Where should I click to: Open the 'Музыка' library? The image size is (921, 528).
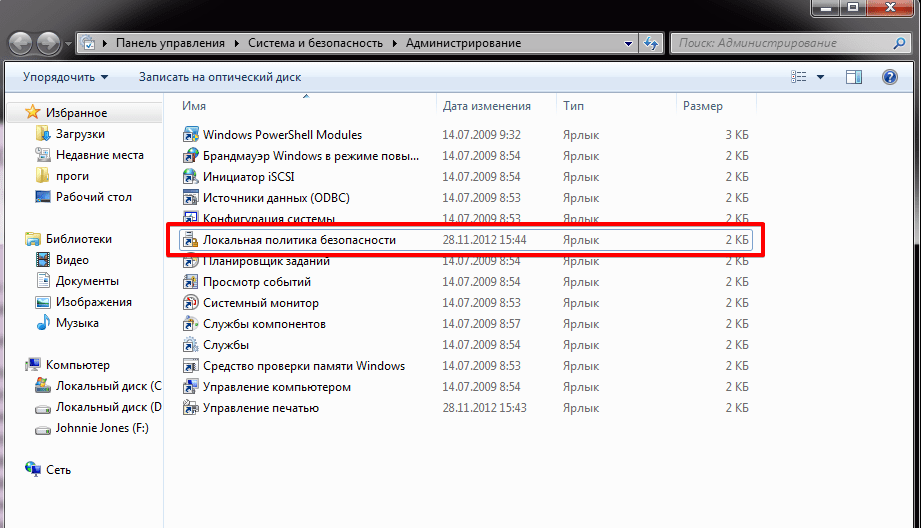77,323
